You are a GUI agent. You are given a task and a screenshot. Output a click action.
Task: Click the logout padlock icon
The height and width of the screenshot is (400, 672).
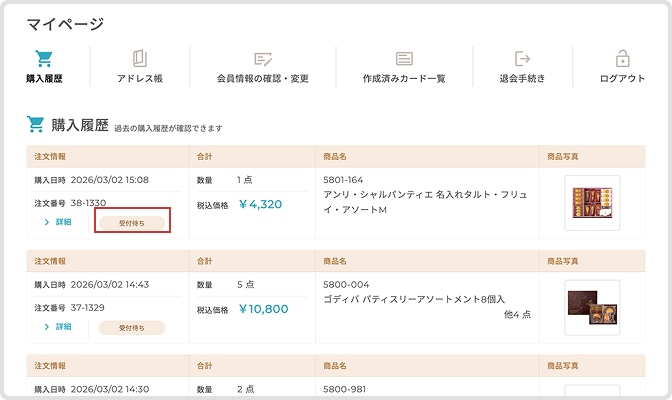point(622,58)
